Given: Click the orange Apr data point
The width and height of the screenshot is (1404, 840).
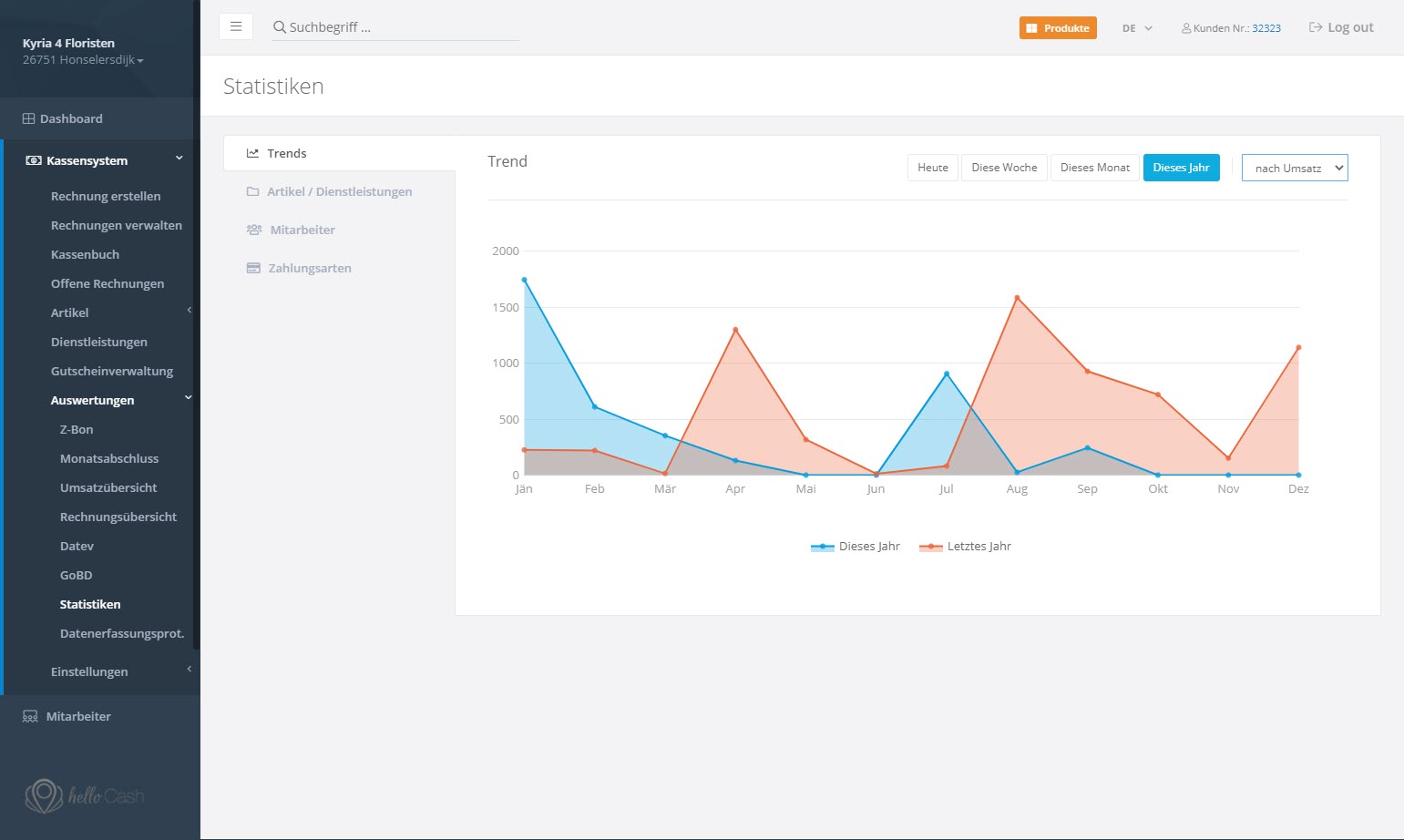Looking at the screenshot, I should [735, 330].
